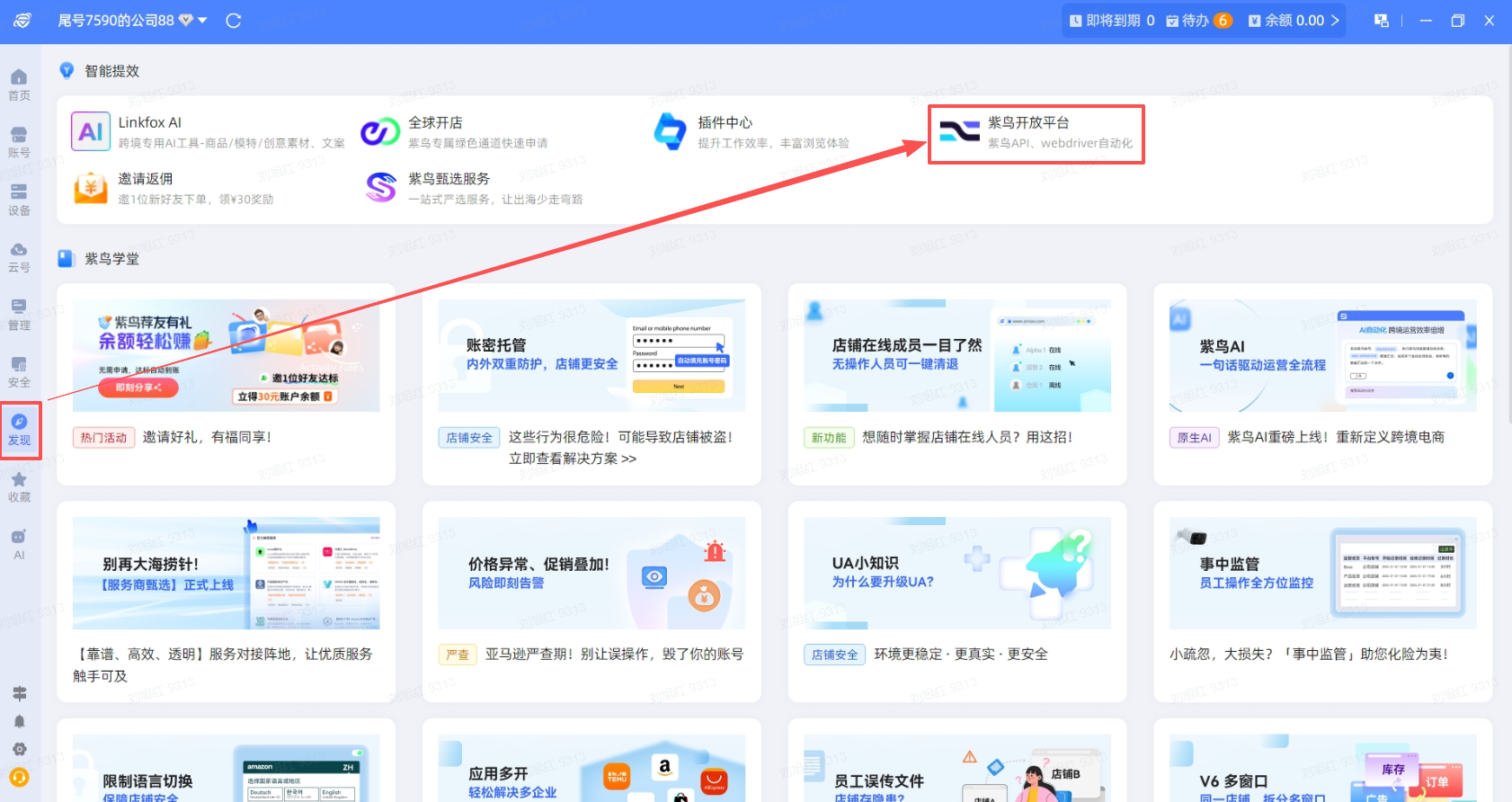The width and height of the screenshot is (1512, 802).
Task: Open the 首页 home sidebar item
Action: (x=19, y=85)
